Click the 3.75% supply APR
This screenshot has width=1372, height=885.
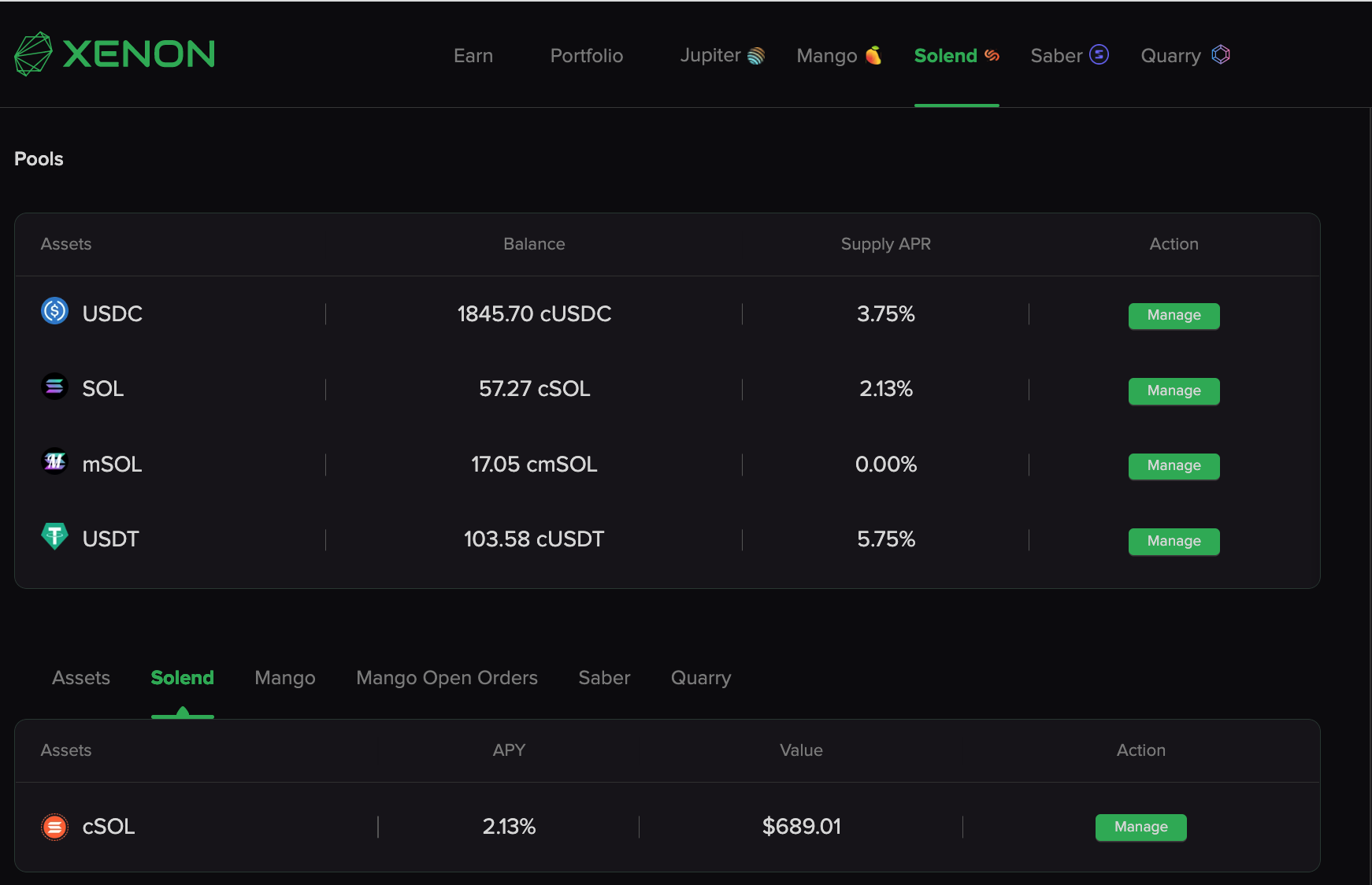pyautogui.click(x=886, y=314)
